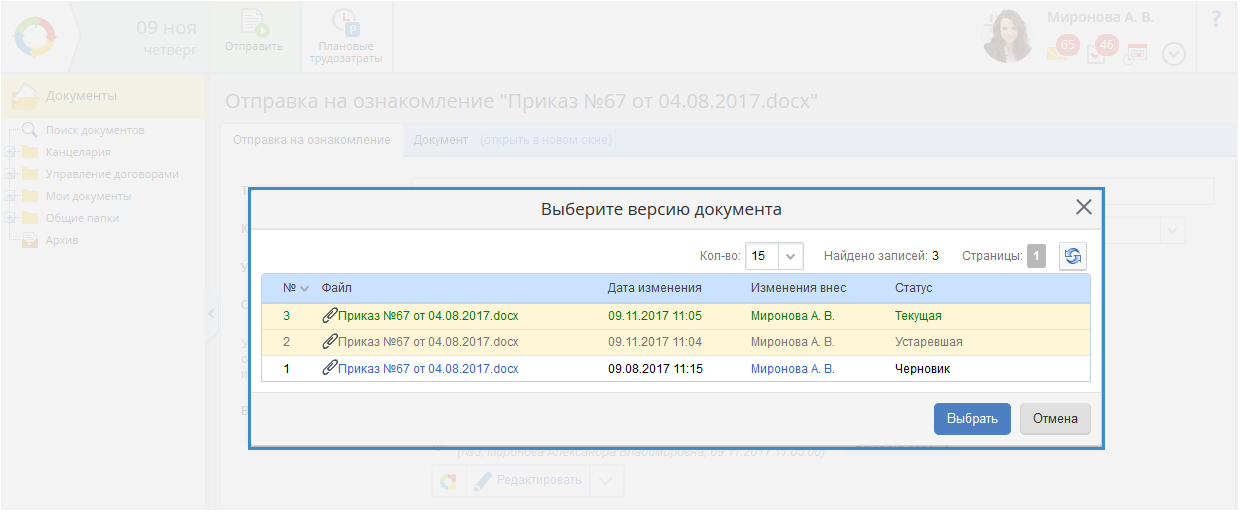Open the Документы sidebar section
The height and width of the screenshot is (512, 1240).
103,97
